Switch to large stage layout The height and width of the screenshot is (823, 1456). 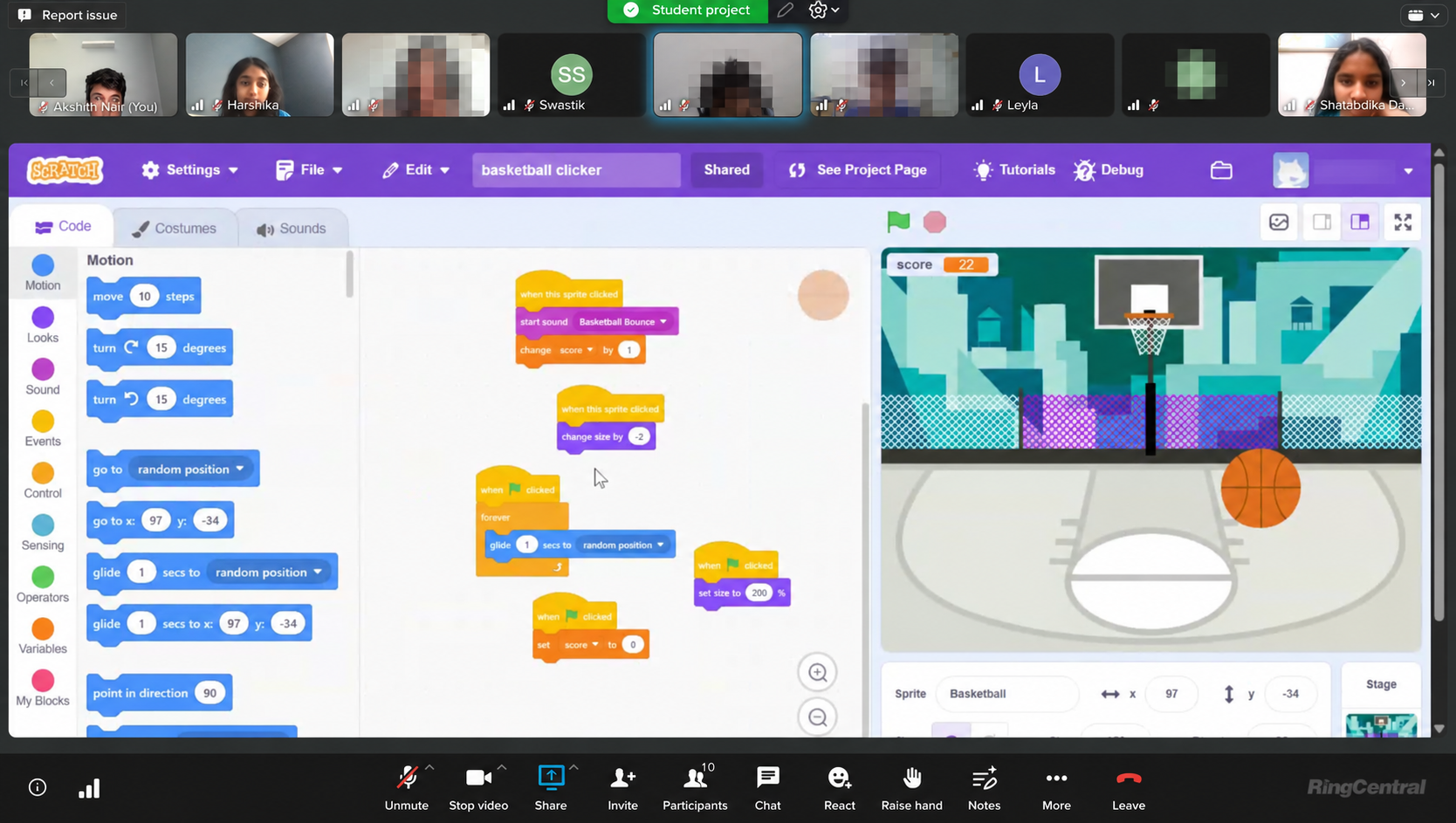[1360, 222]
